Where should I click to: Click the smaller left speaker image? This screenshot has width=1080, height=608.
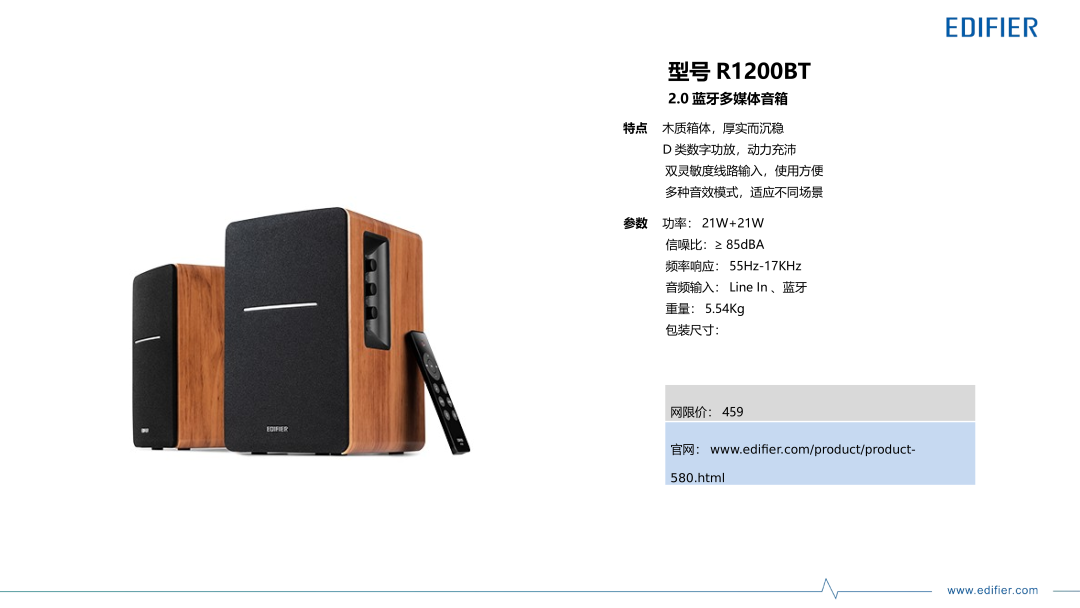(x=178, y=356)
